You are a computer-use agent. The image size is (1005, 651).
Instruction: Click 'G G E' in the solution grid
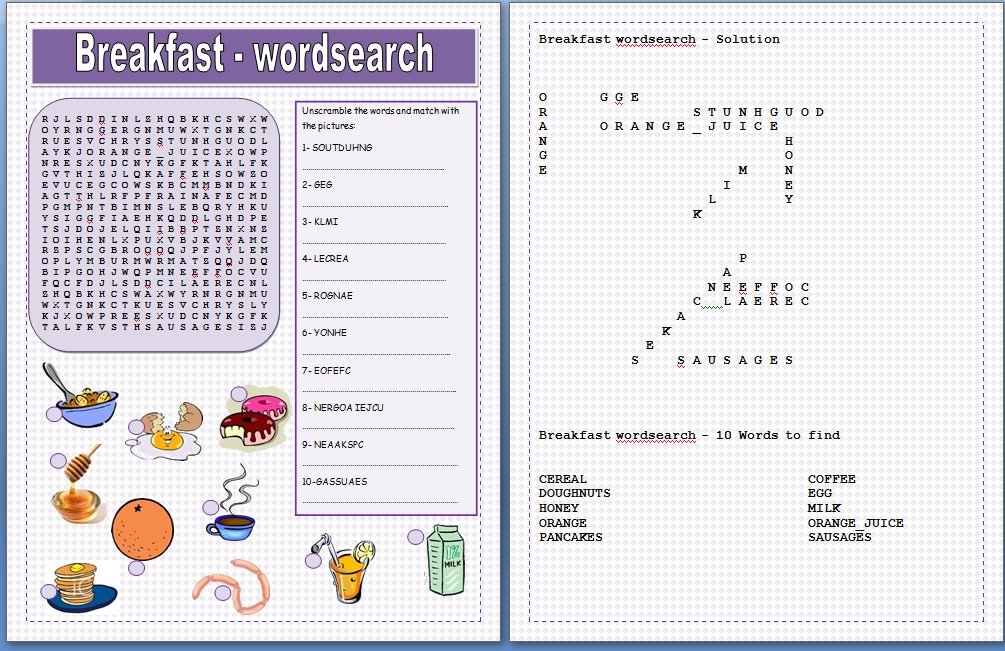click(619, 97)
